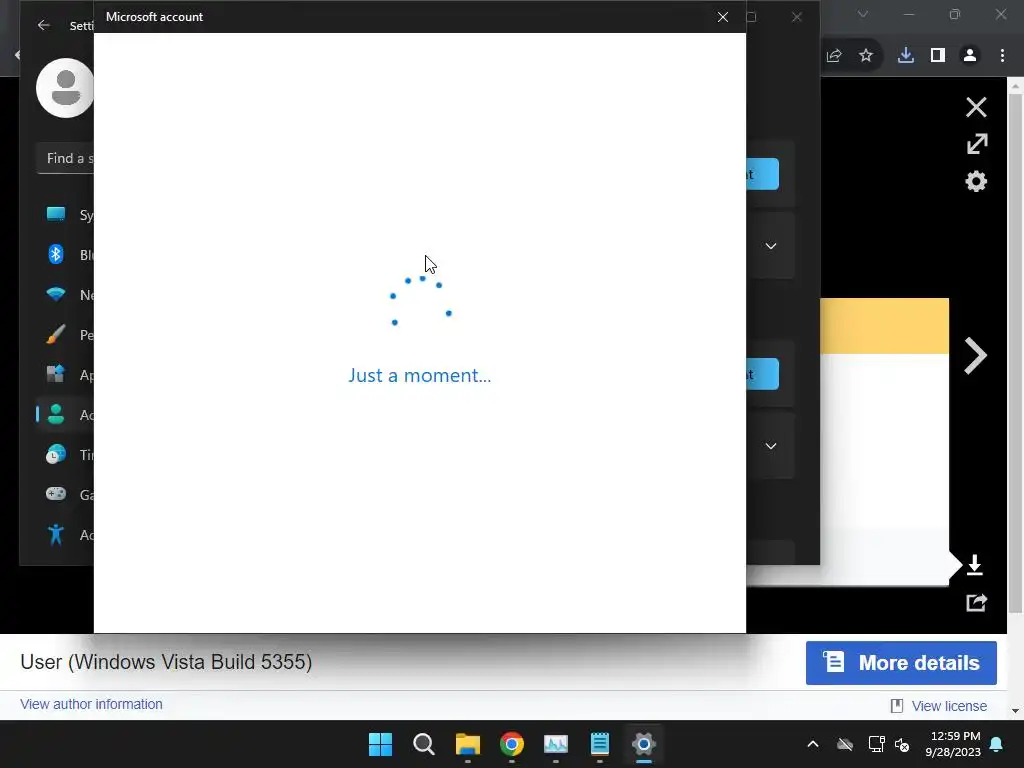Open the View license link
The width and height of the screenshot is (1024, 768).
949,706
